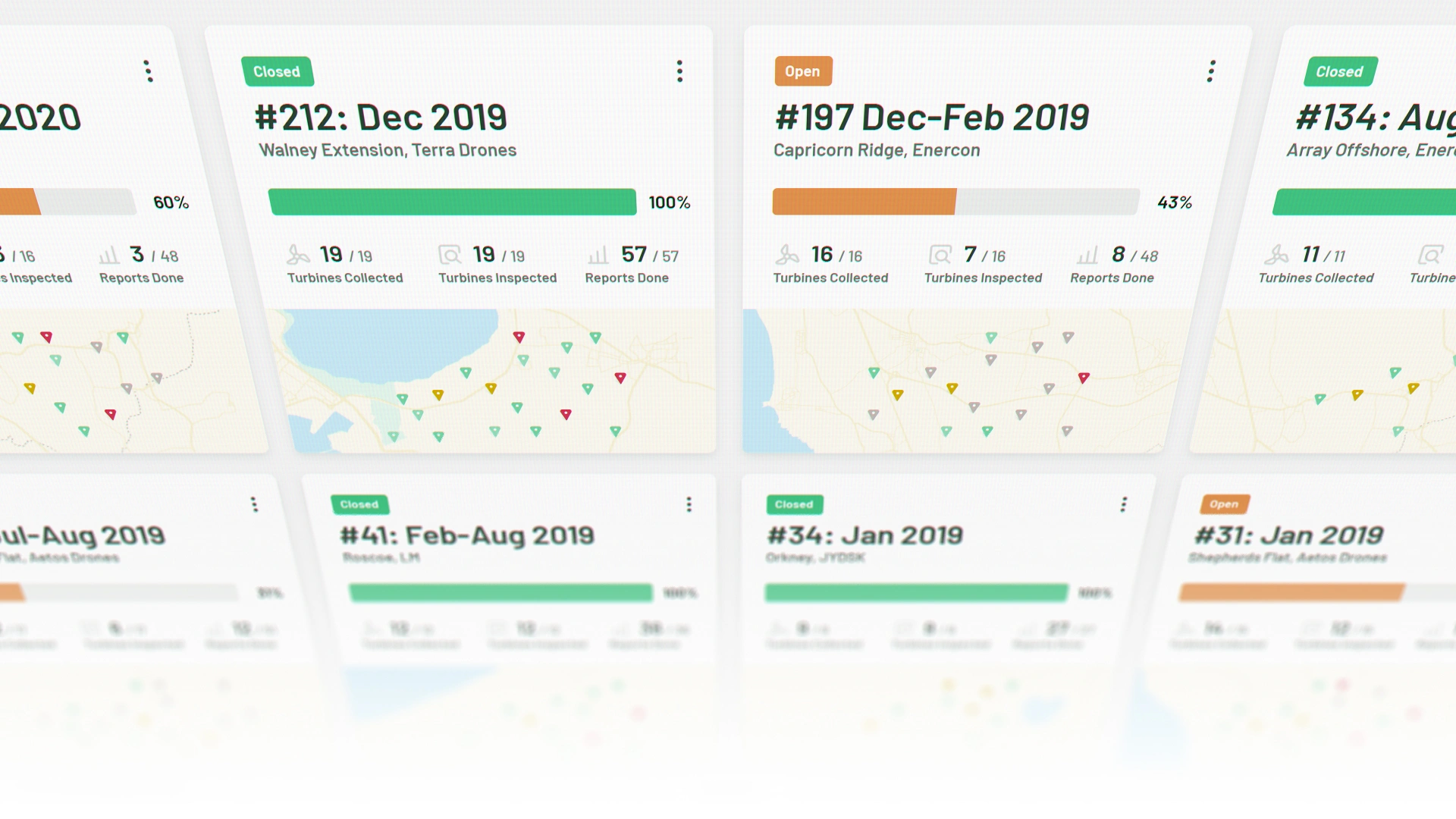
Task: Click the Open status badge on #197
Action: pos(802,71)
